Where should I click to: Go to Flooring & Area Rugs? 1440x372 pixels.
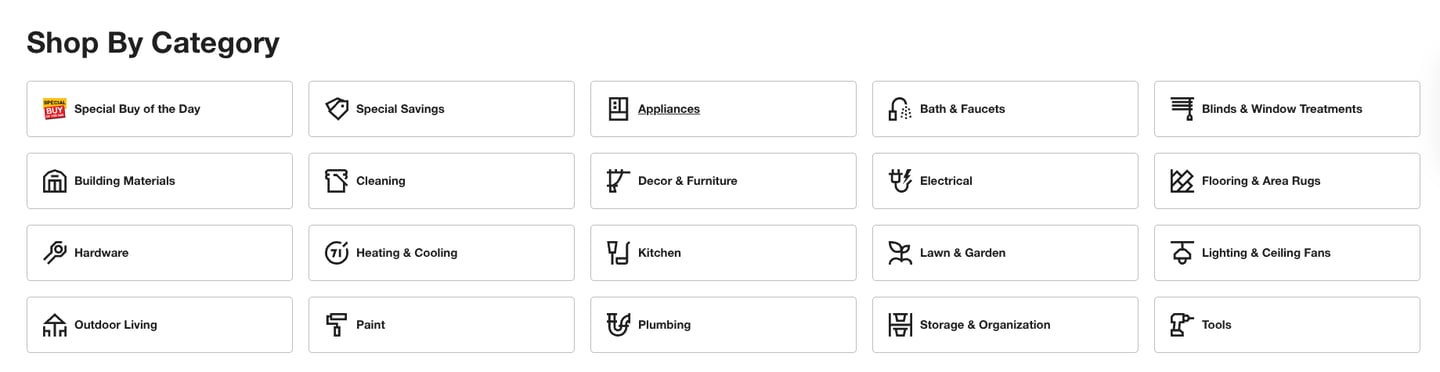tap(1287, 181)
